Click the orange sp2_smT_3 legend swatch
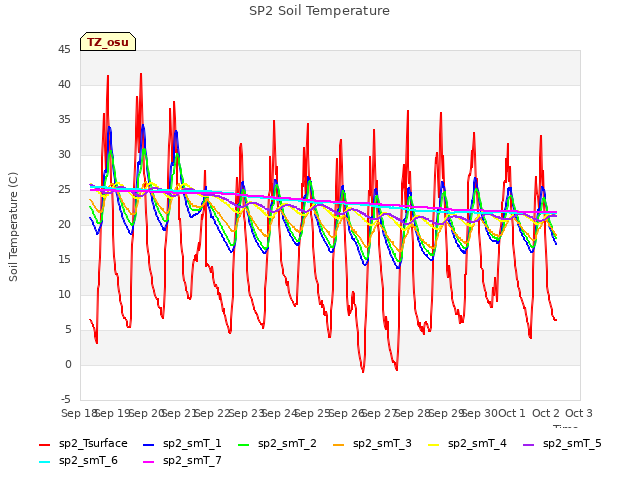This screenshot has height=480, width=640. coord(339,444)
